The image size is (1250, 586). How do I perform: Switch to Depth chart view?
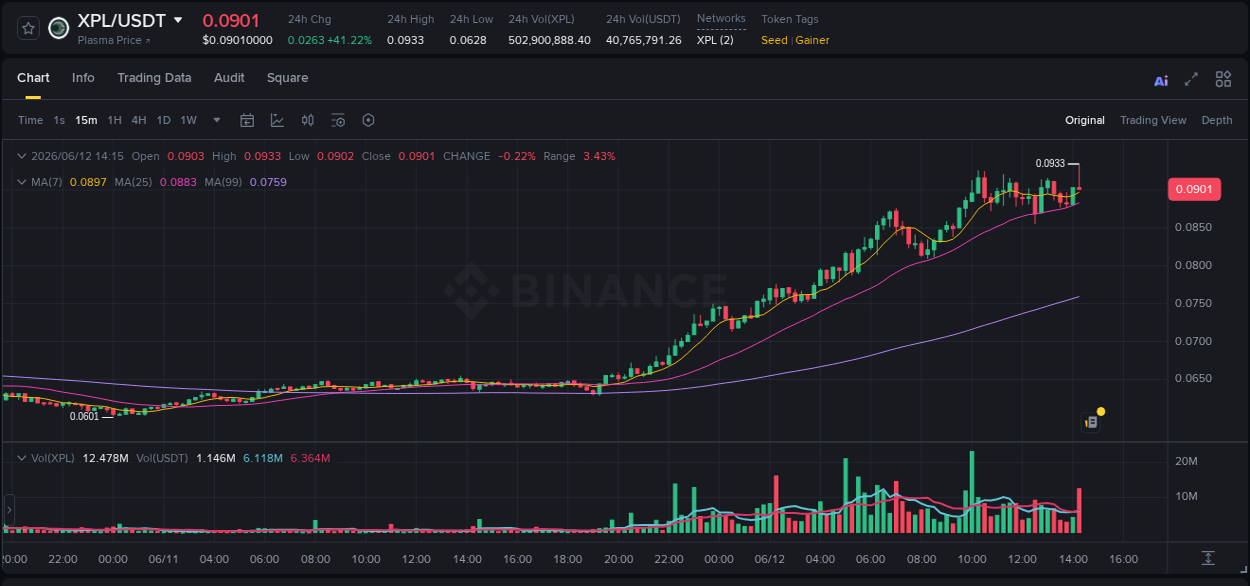click(x=1217, y=120)
